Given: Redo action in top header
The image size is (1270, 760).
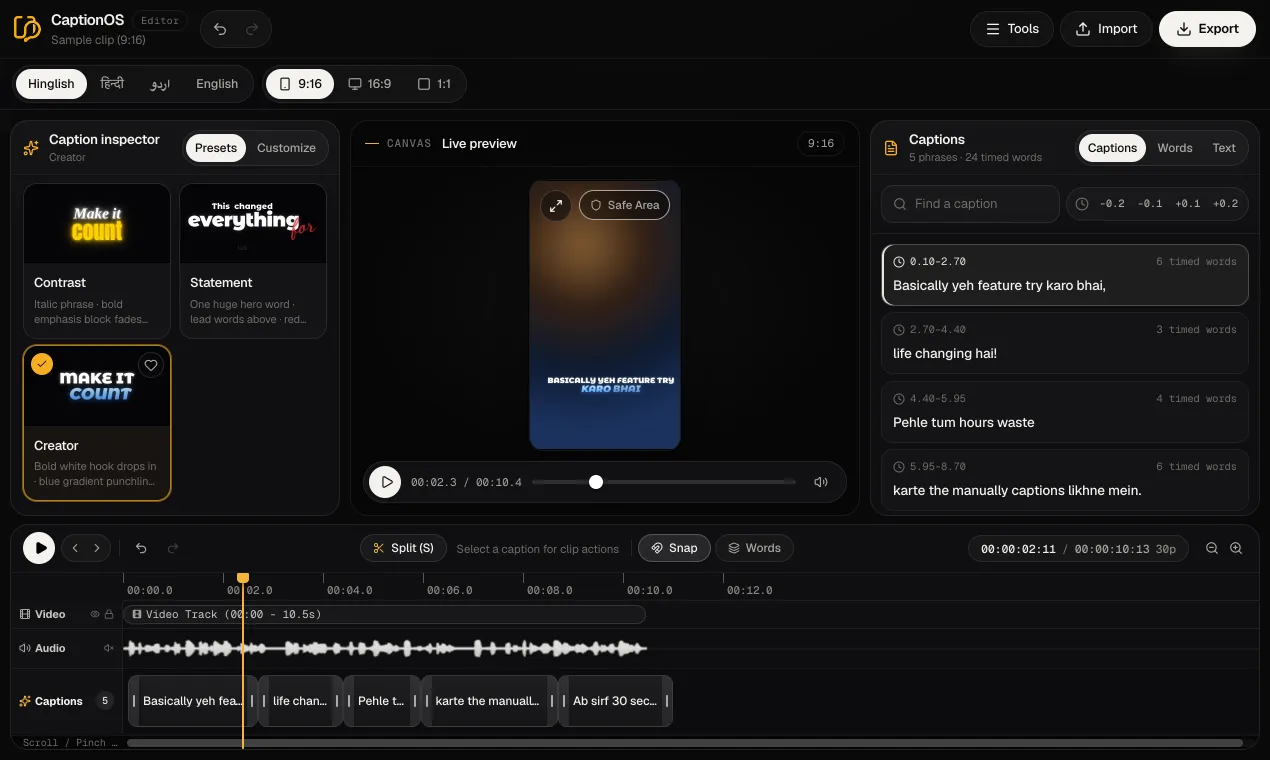Looking at the screenshot, I should click(x=252, y=29).
